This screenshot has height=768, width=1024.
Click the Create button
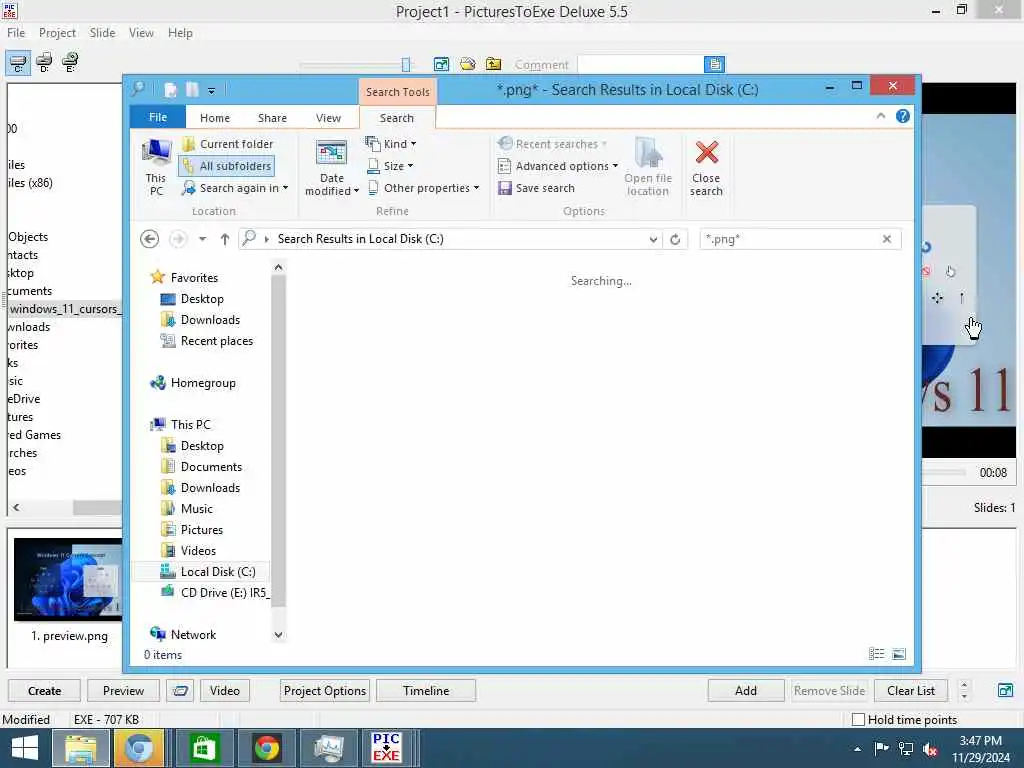(x=44, y=690)
